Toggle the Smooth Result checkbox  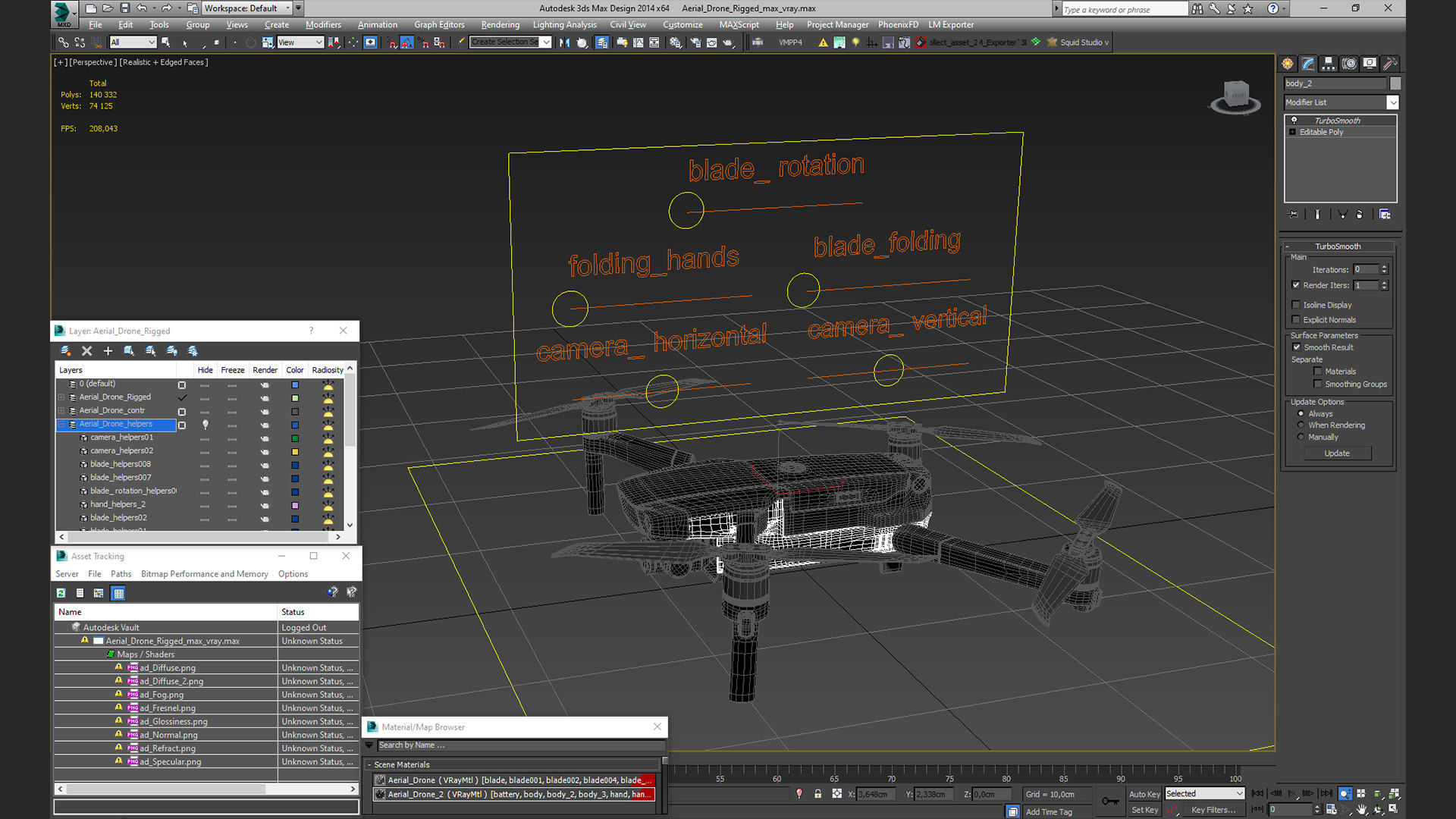tap(1297, 347)
